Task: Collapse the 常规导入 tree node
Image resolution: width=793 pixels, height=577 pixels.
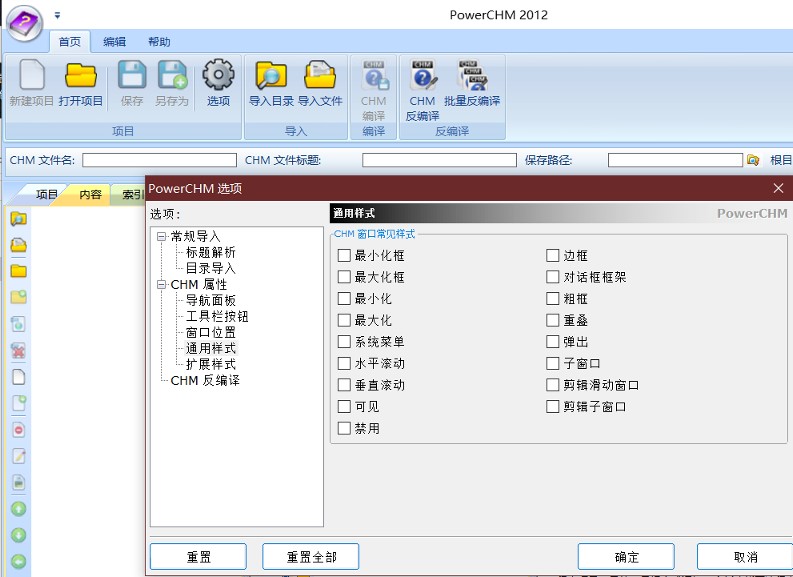Action: pyautogui.click(x=161, y=237)
